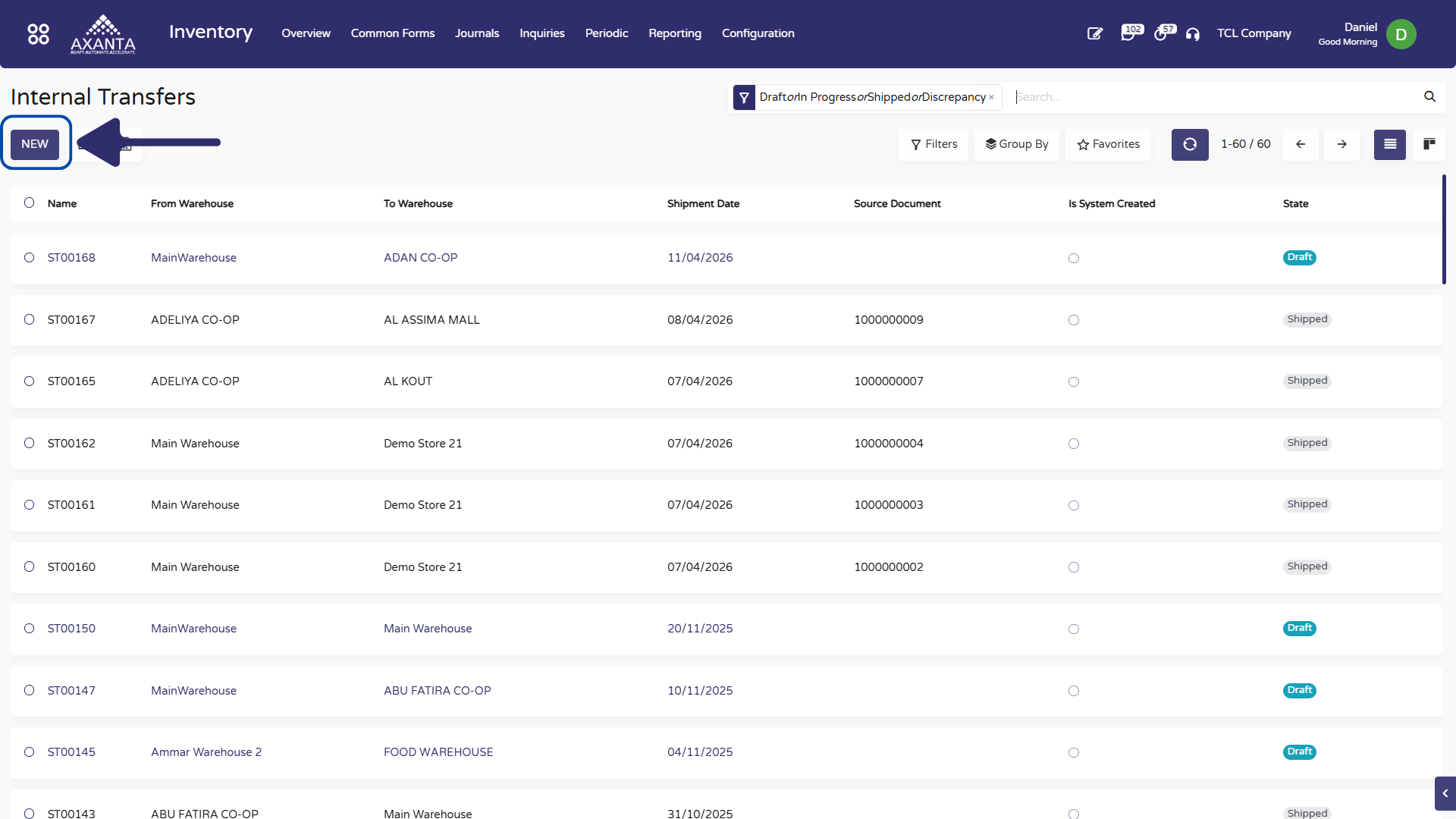Tick the select-all checkbox beside Name header
1456x819 pixels.
click(29, 202)
